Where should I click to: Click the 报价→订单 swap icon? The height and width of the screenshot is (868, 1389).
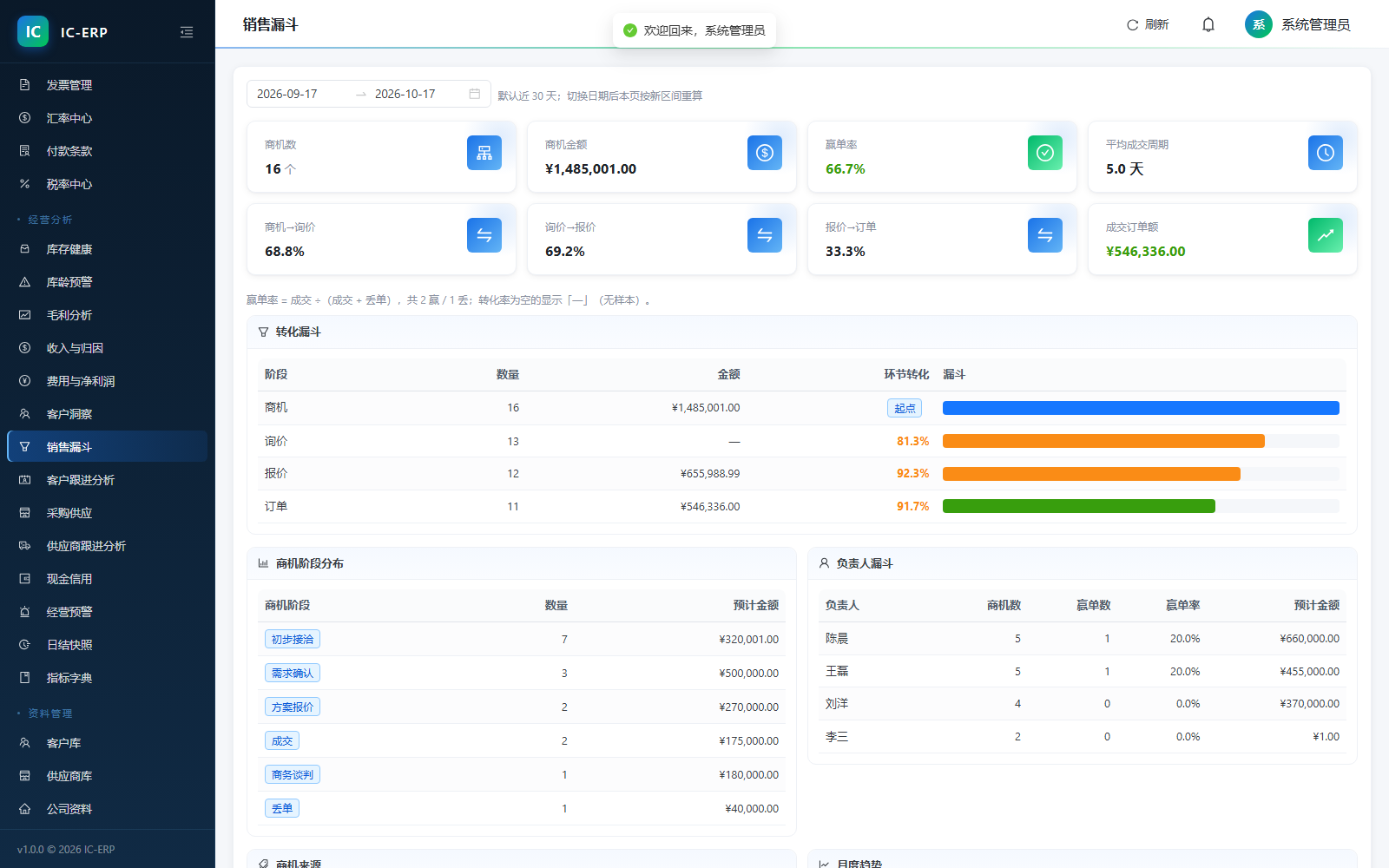[1045, 235]
